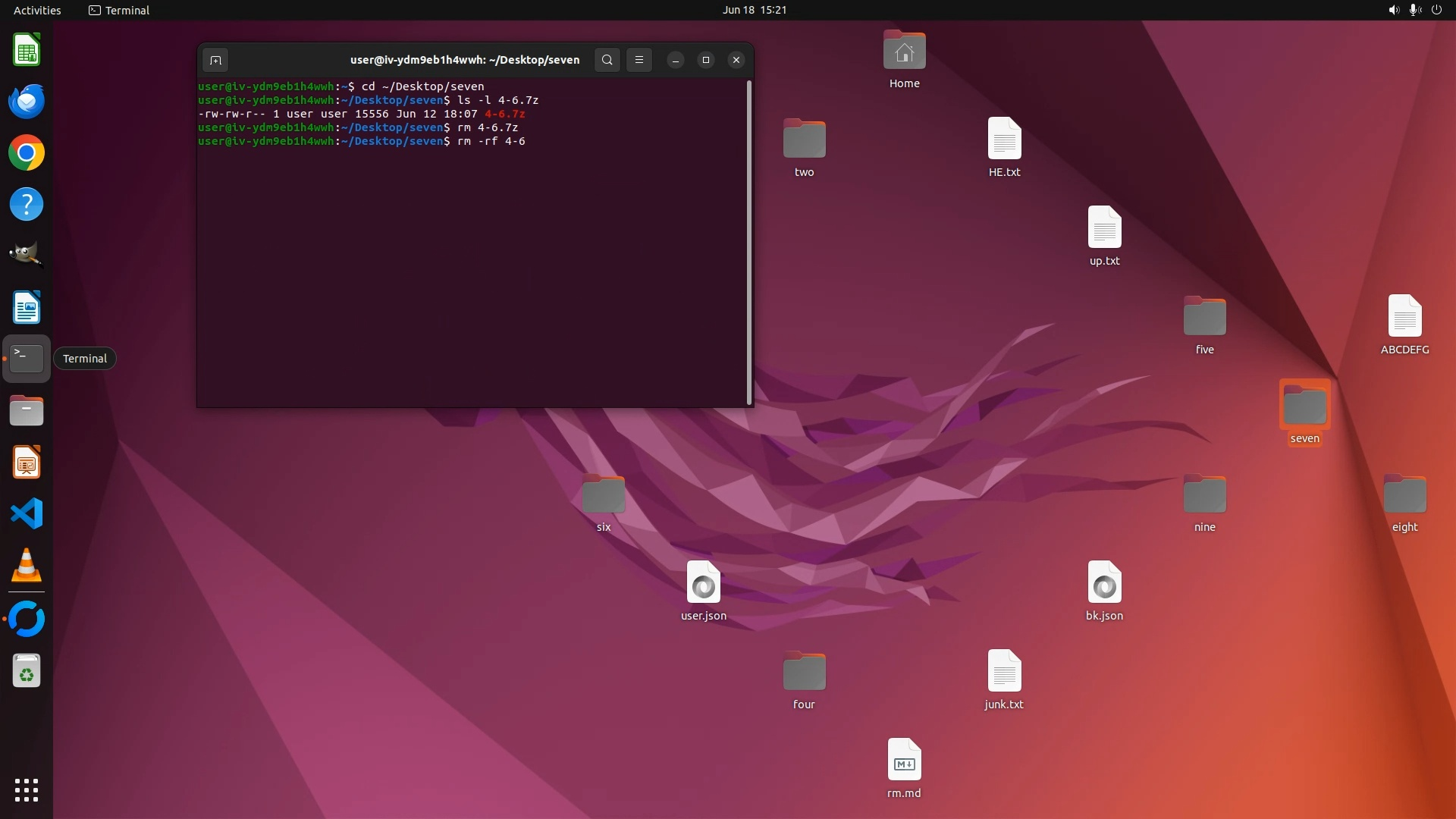This screenshot has height=819, width=1456.
Task: Open the Terminal app menu in top bar
Action: point(119,10)
